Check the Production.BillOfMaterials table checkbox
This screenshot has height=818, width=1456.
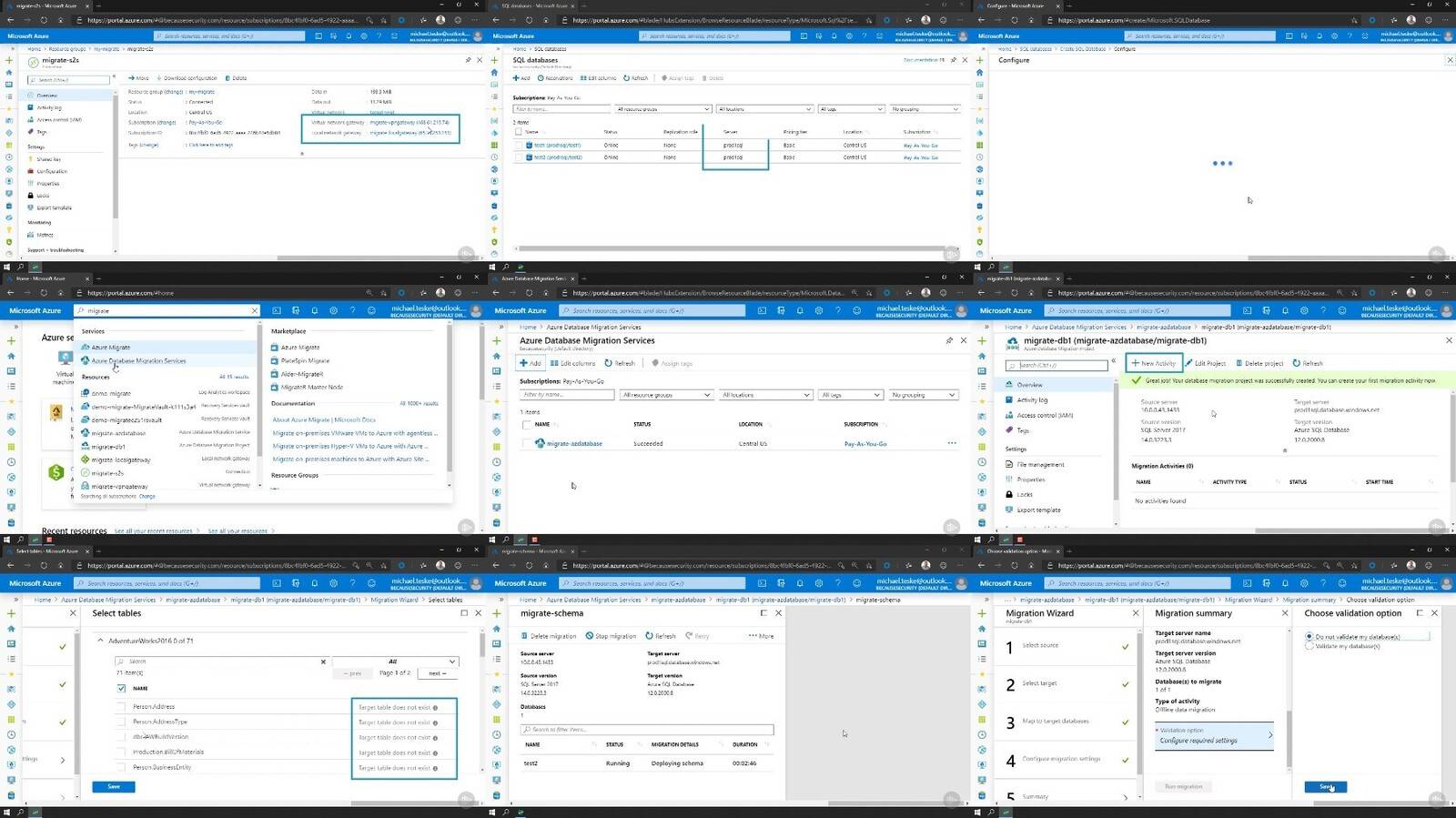click(x=121, y=752)
